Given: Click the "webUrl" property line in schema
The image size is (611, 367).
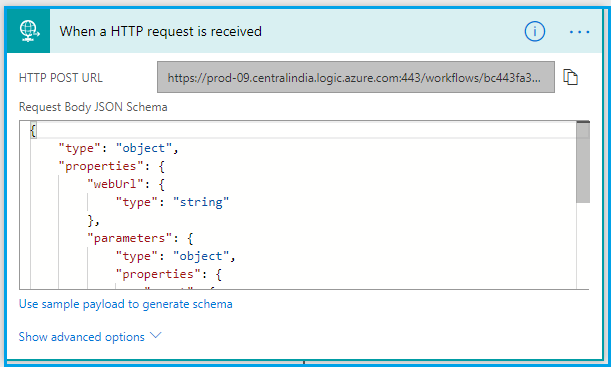Looking at the screenshot, I should [x=126, y=184].
